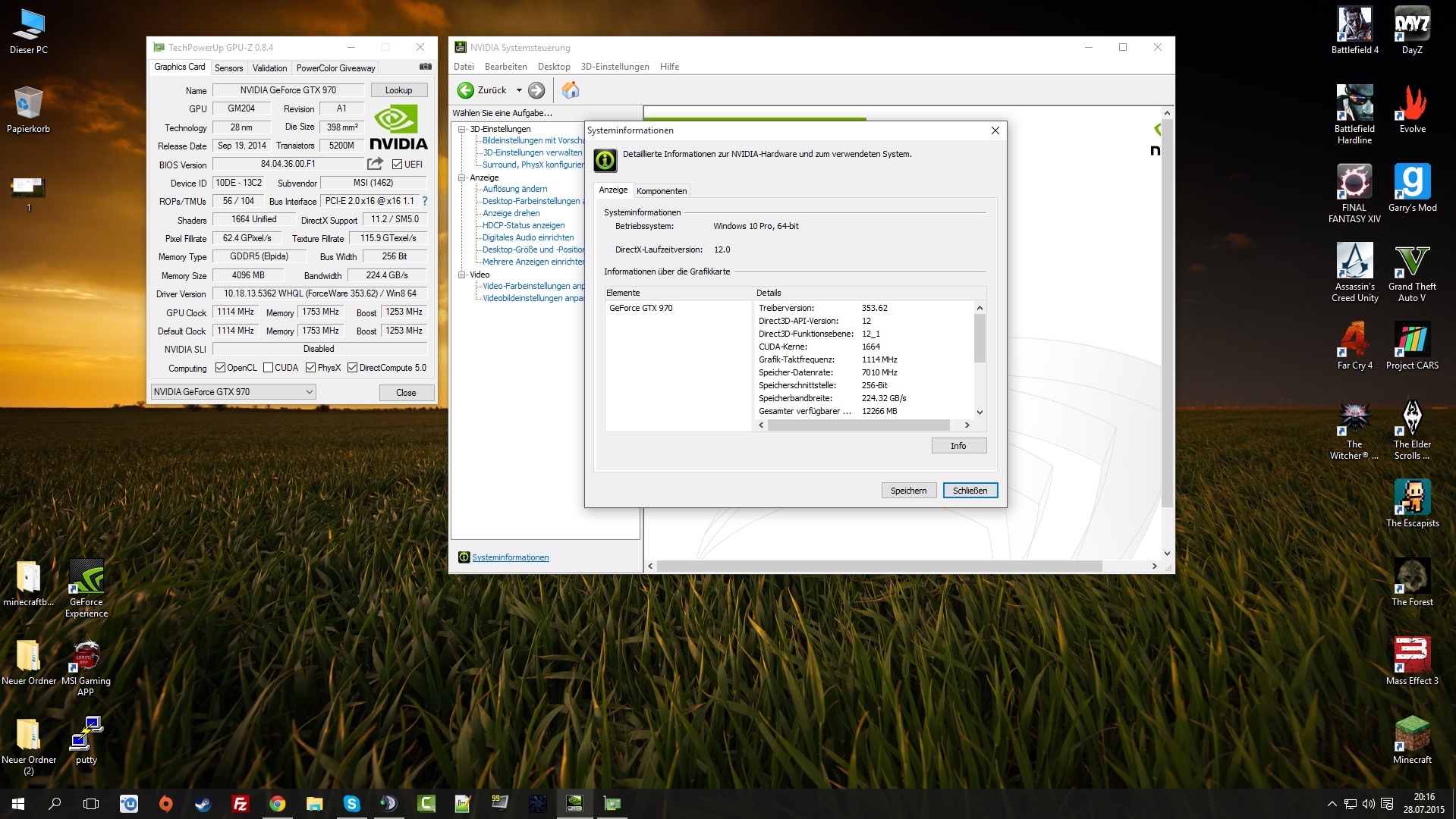Open Grand Theft Auto V shortcut

pos(1412,272)
